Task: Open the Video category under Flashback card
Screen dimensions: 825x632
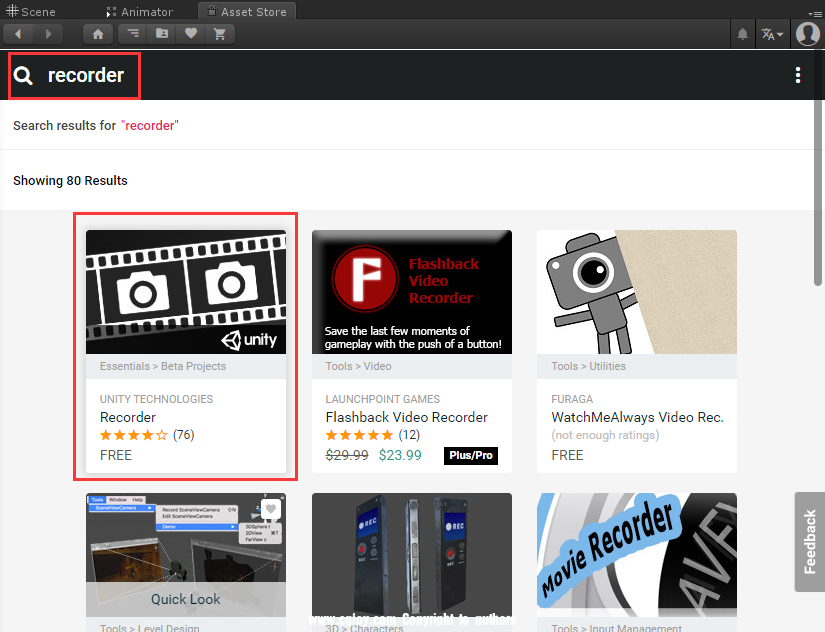Action: (377, 366)
